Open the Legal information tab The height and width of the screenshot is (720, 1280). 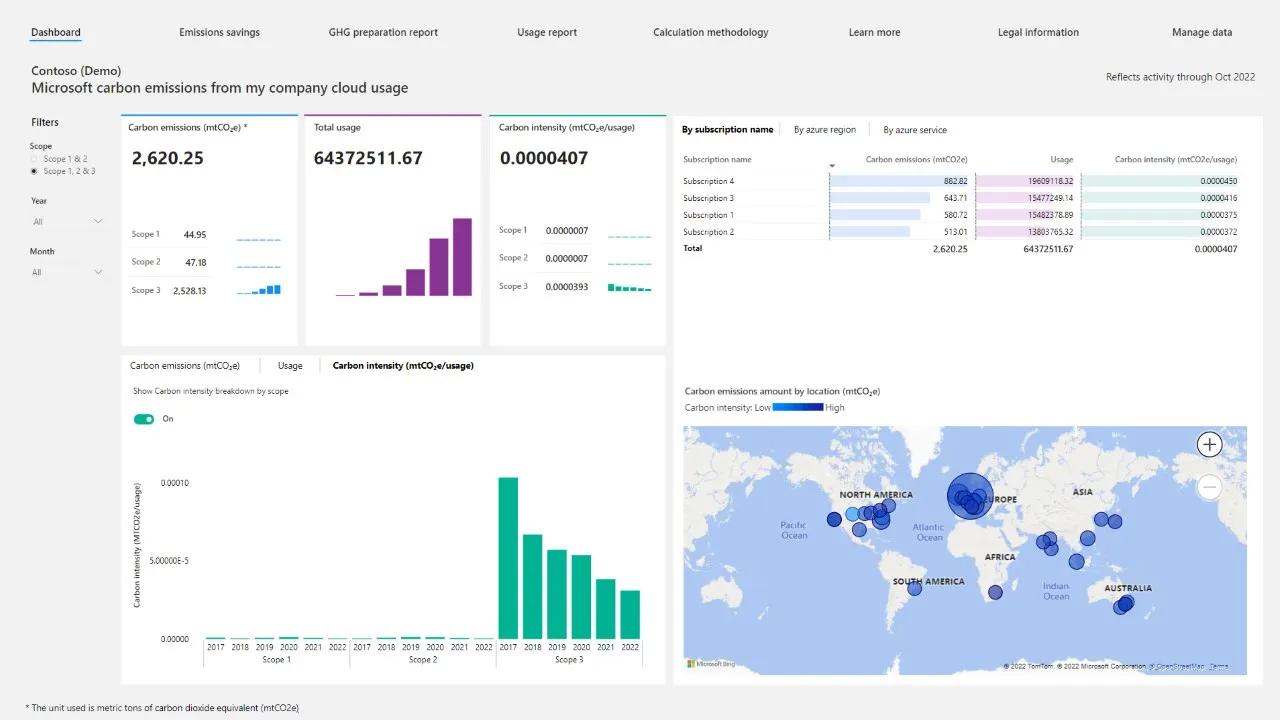(x=1038, y=32)
